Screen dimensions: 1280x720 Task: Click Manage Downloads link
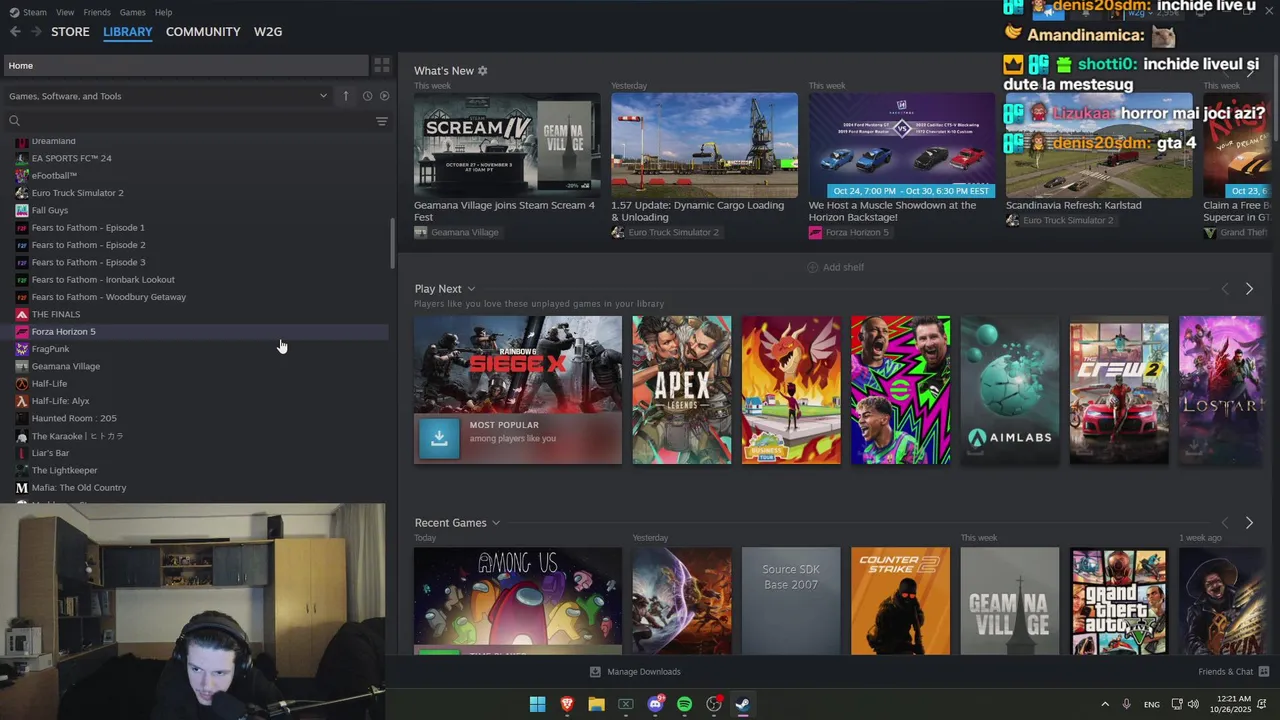(x=644, y=672)
